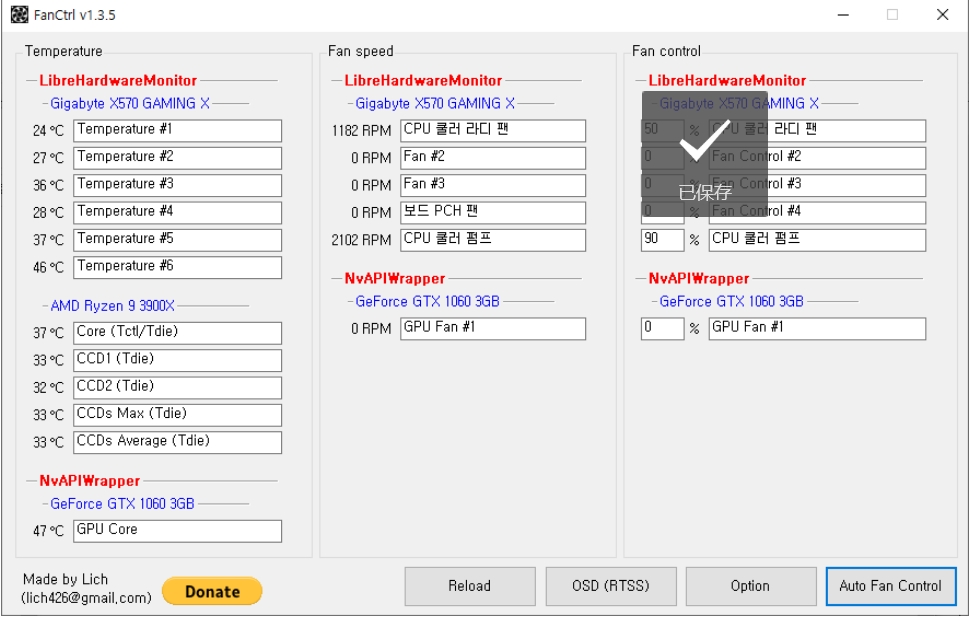Click the CPU 쿨러 펌프 fan speed name field
The width and height of the screenshot is (970, 621).
[x=493, y=239]
